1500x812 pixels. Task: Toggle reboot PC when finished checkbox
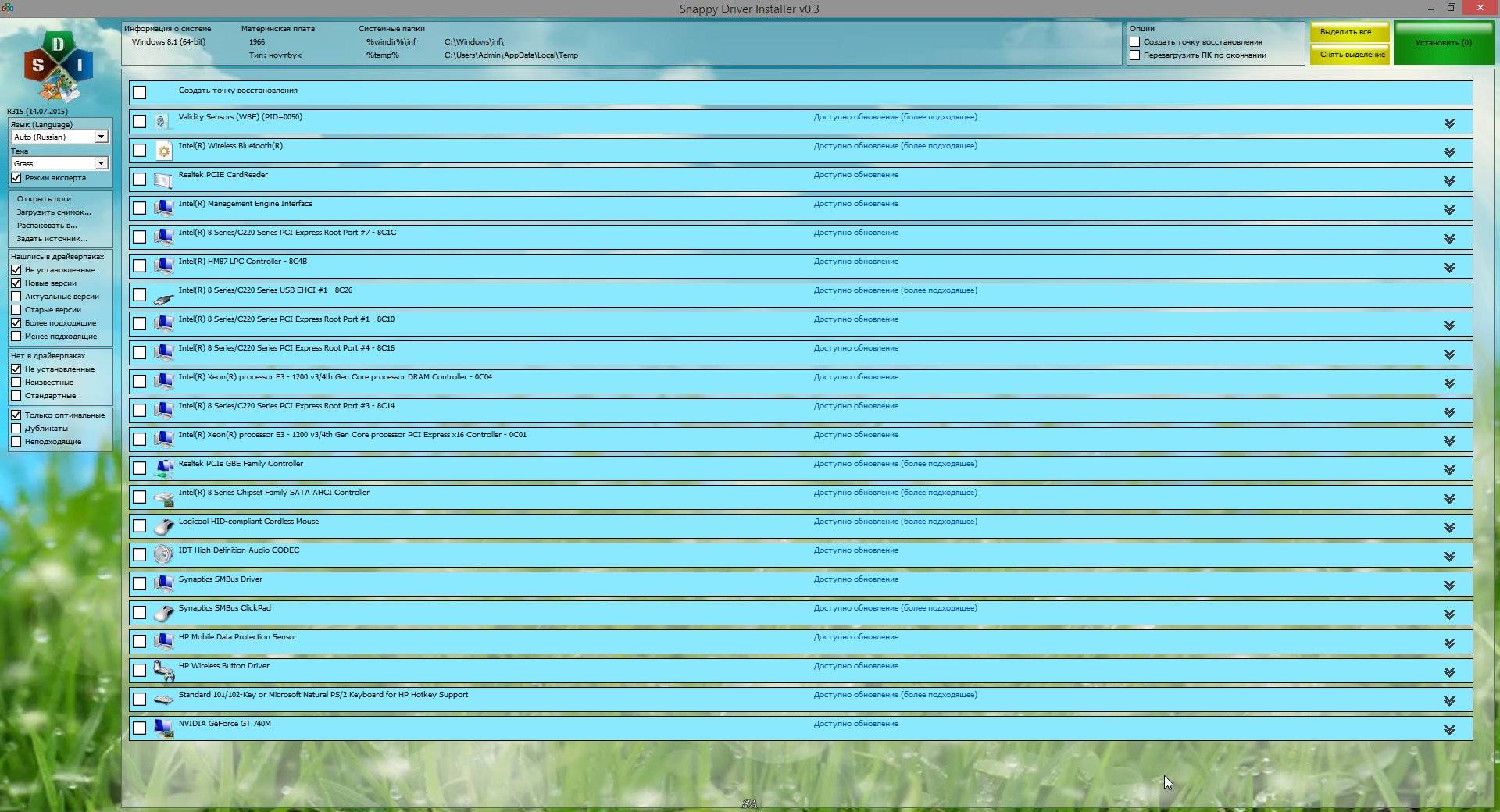(1134, 55)
